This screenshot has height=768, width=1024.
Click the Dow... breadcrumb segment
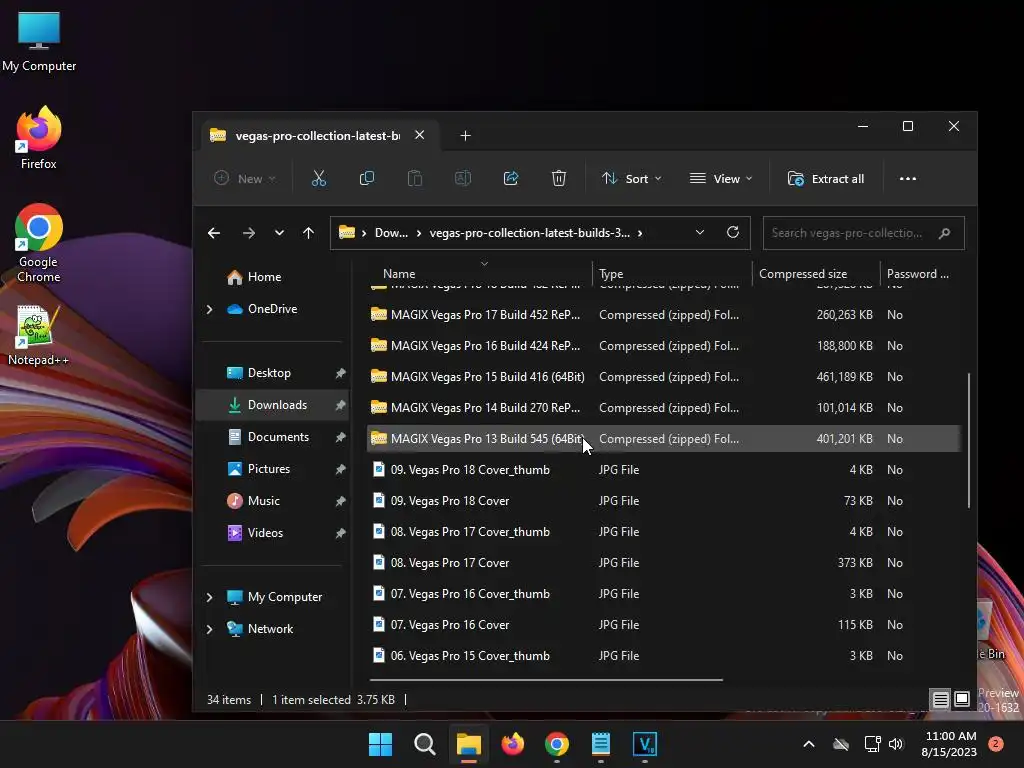click(391, 233)
